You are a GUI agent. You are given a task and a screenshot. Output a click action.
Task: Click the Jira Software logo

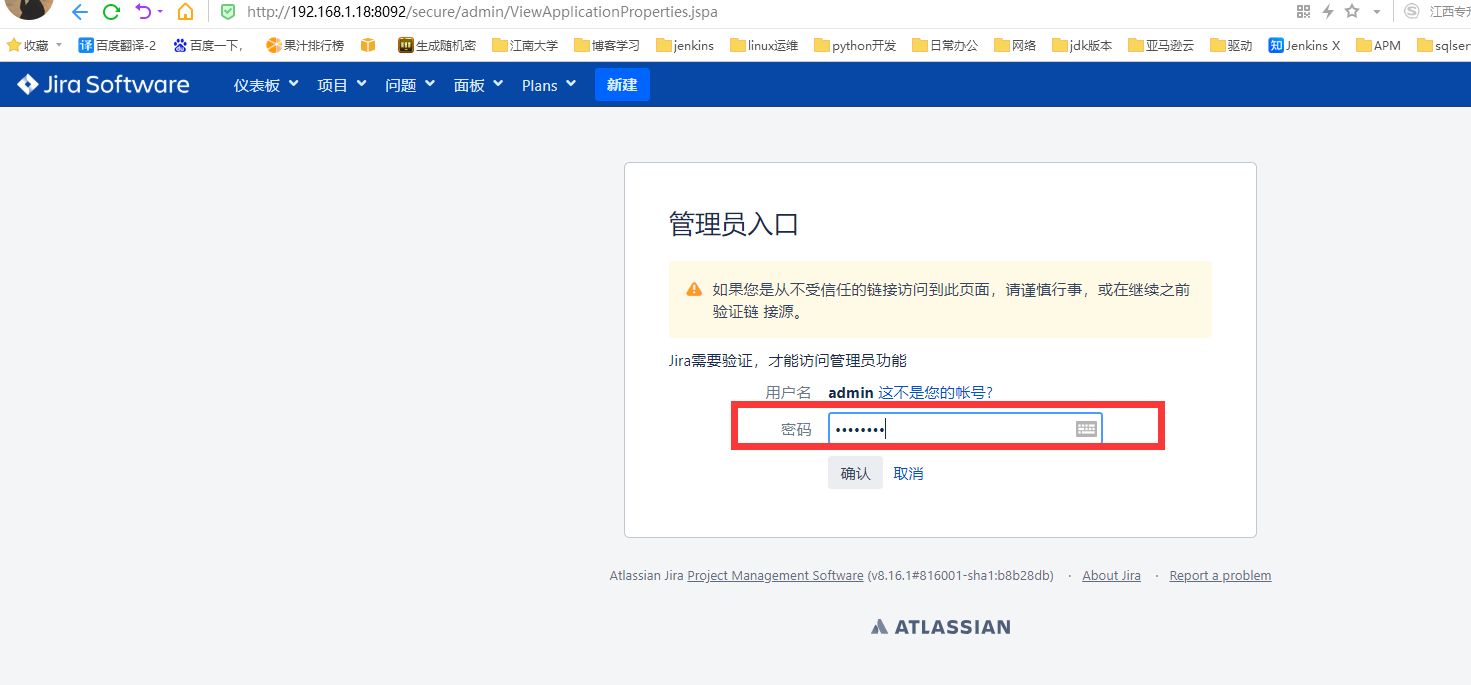click(103, 85)
